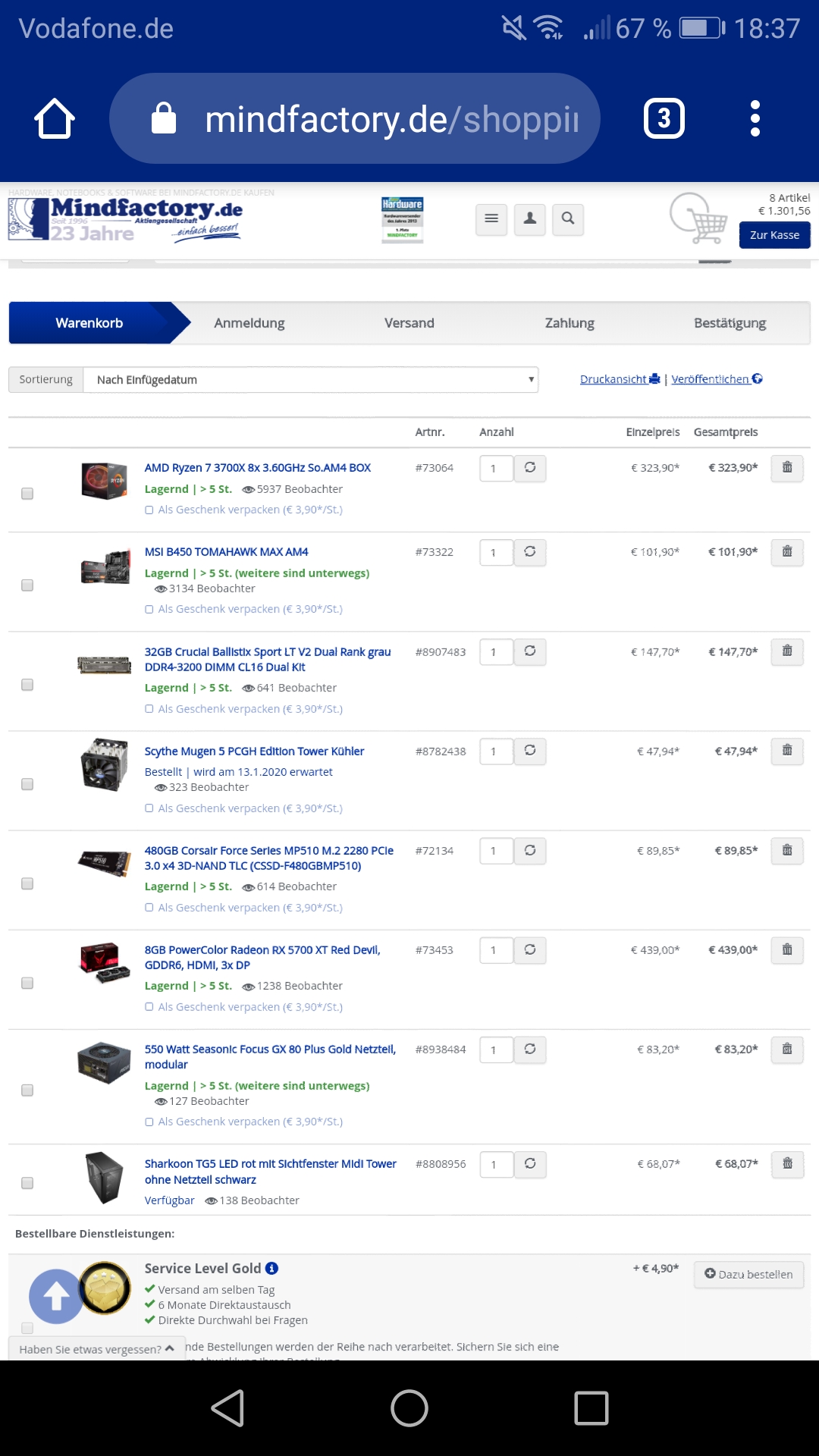
Task: Delete AMD Ryzen 7 3700X from cart
Action: 787,468
